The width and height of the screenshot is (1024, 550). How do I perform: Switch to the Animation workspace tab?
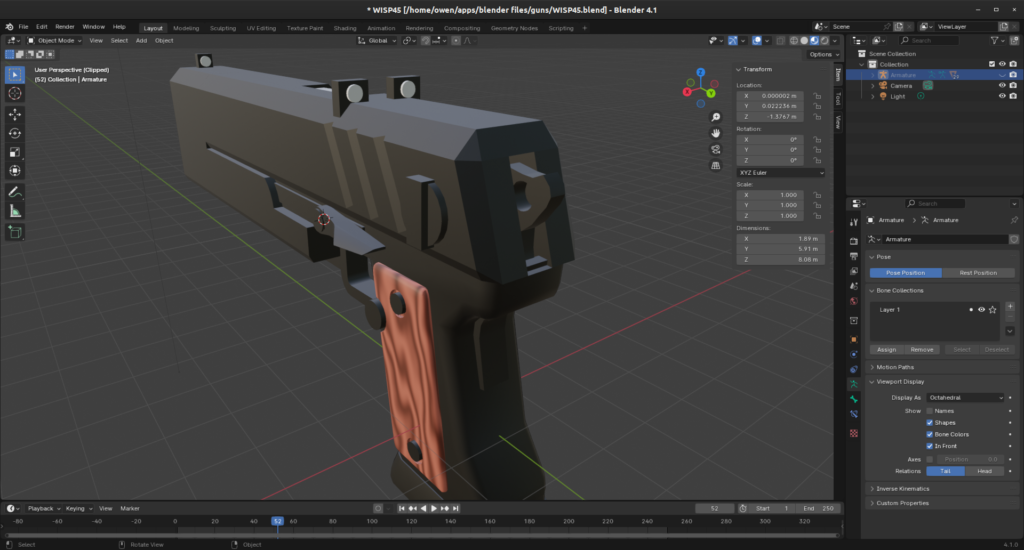tap(381, 28)
